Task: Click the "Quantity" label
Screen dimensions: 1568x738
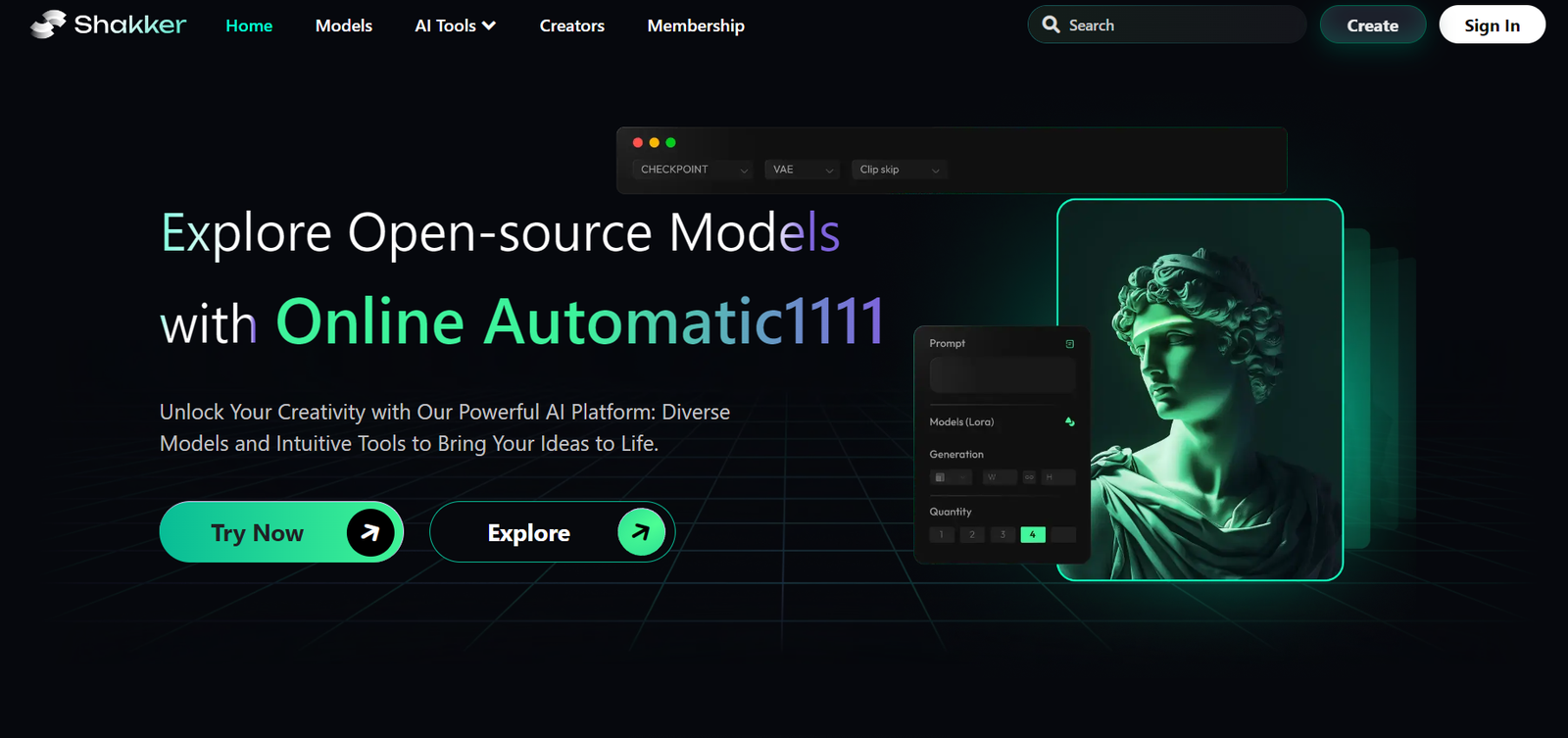Action: tap(951, 512)
